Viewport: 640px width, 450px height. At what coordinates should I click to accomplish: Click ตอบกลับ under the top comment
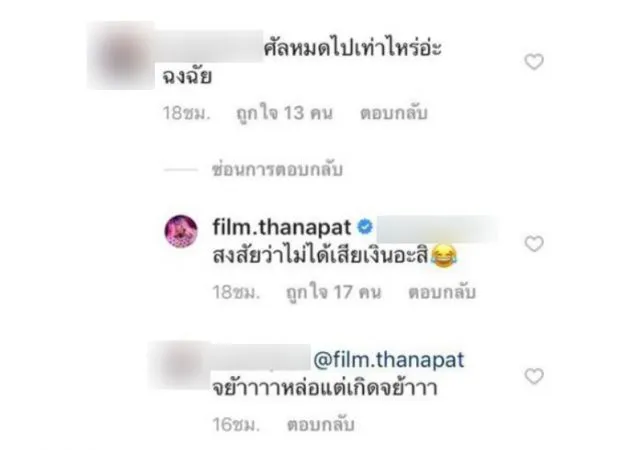tap(394, 113)
